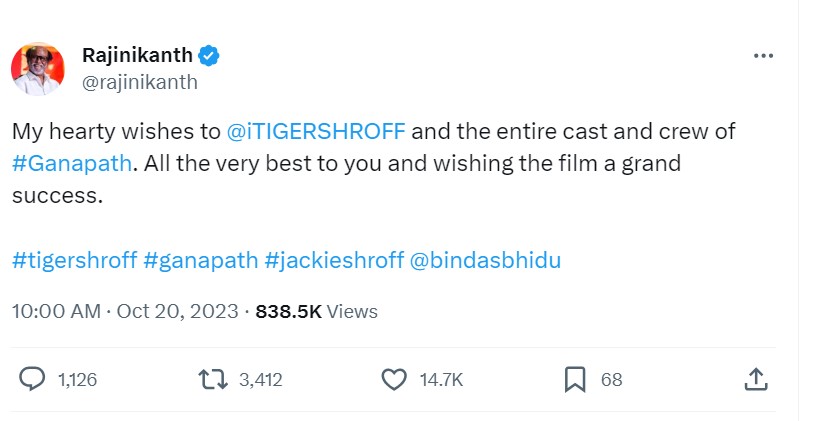
Task: Click the 14.7K likes count
Action: [x=440, y=380]
